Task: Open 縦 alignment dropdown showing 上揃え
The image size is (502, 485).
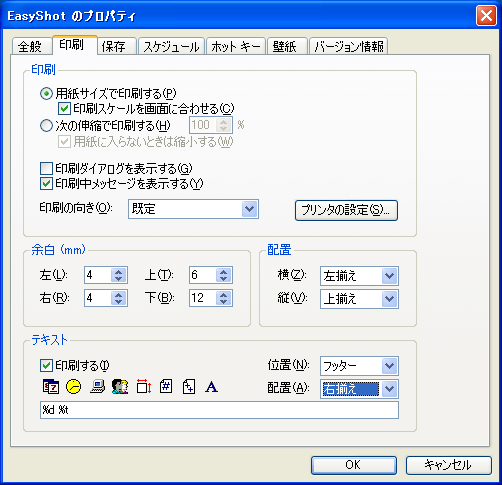Action: [359, 299]
